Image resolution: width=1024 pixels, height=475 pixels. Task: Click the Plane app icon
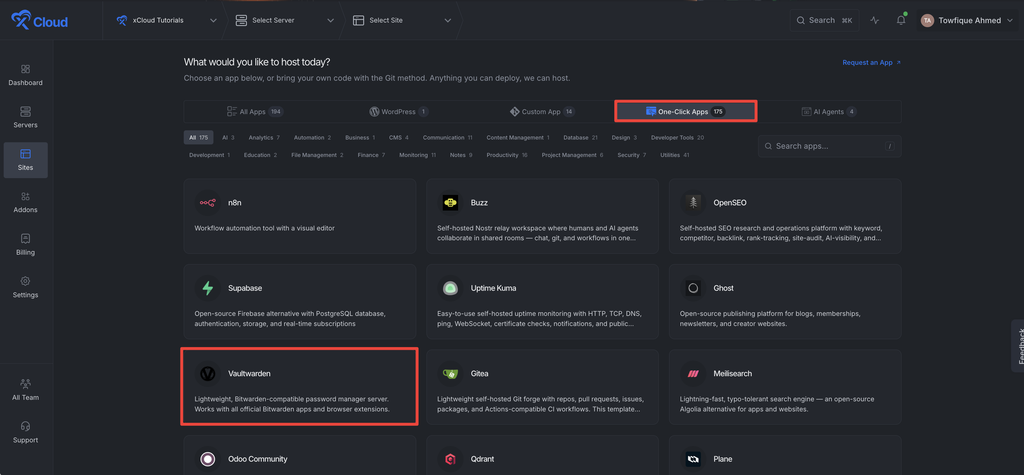pos(692,459)
